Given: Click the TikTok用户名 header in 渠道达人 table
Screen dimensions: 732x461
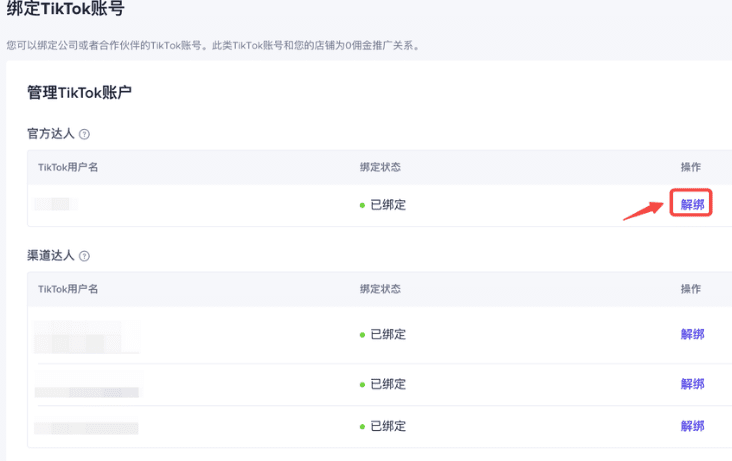Looking at the screenshot, I should click(68, 289).
